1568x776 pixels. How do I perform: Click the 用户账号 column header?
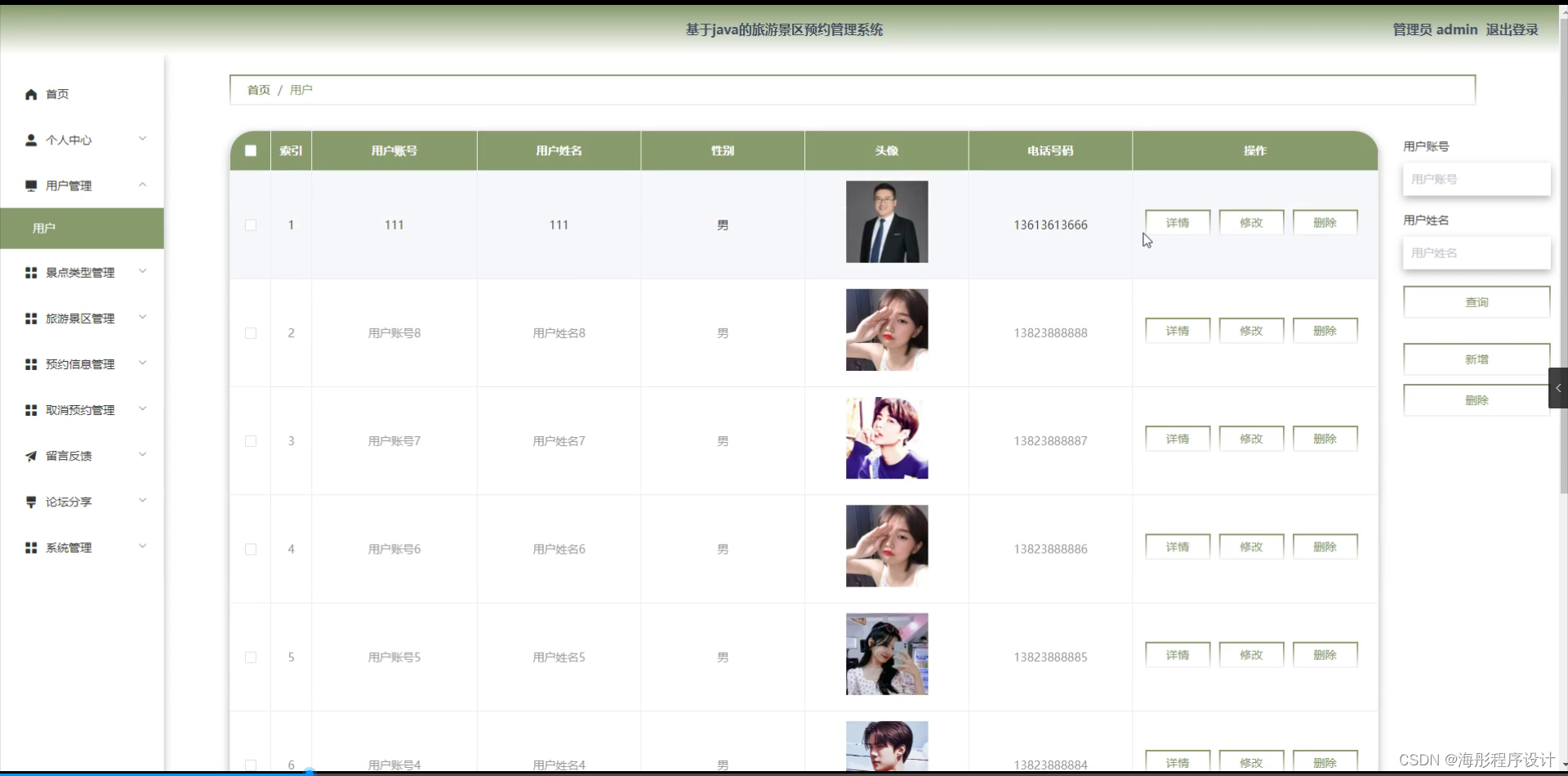click(394, 150)
